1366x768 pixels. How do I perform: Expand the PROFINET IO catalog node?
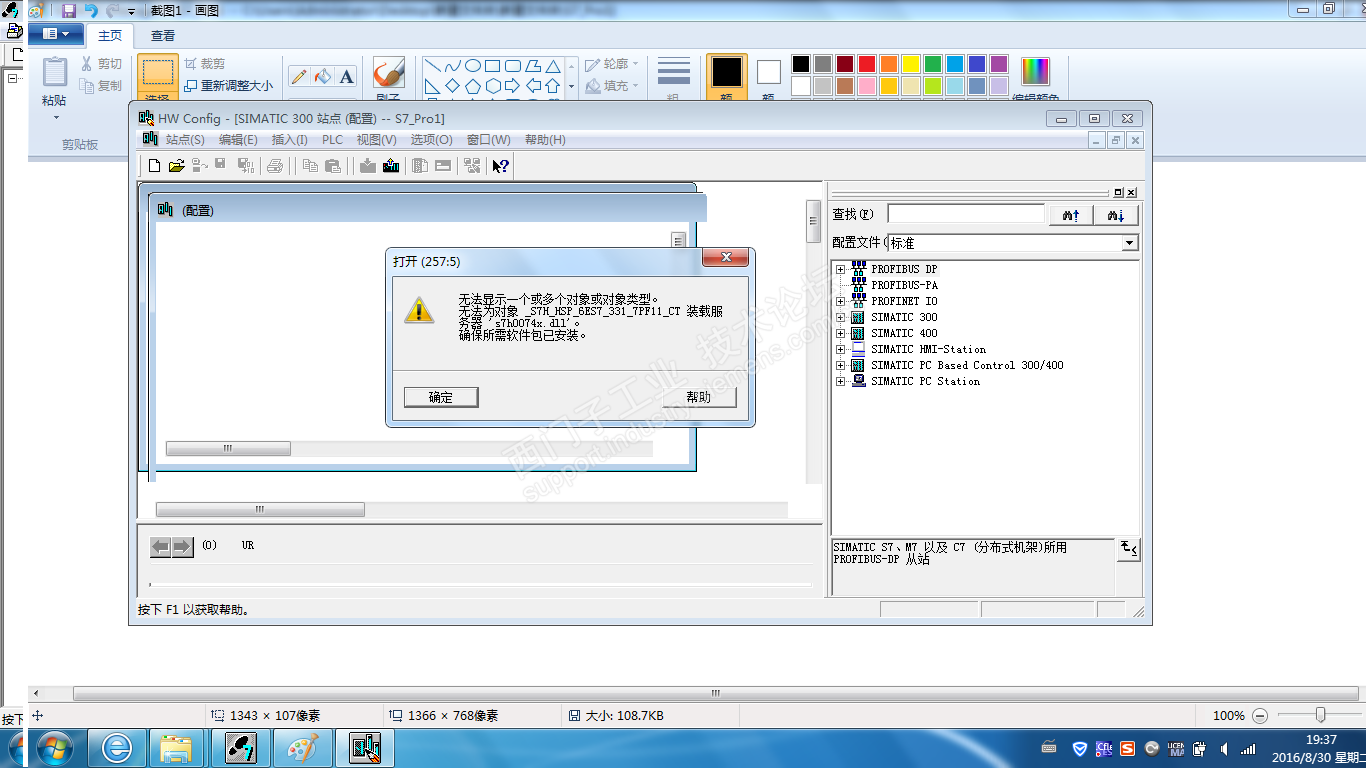pyautogui.click(x=840, y=301)
